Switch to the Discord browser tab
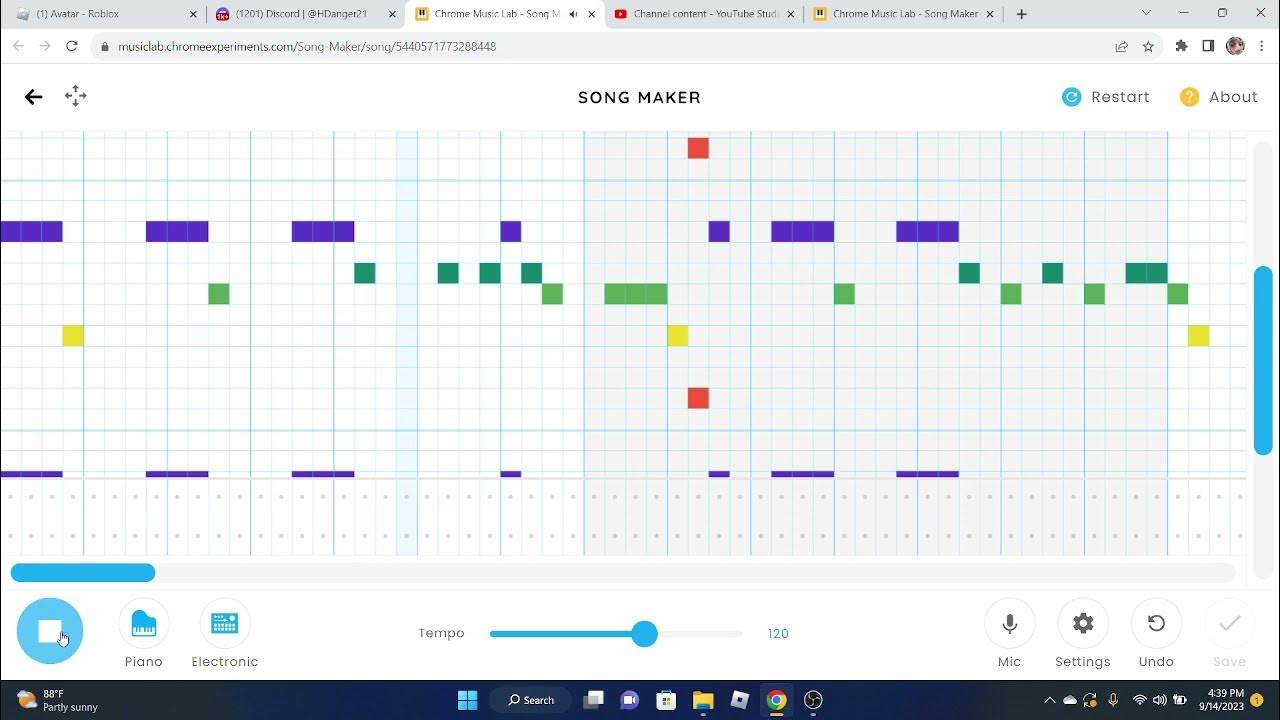 [x=306, y=14]
